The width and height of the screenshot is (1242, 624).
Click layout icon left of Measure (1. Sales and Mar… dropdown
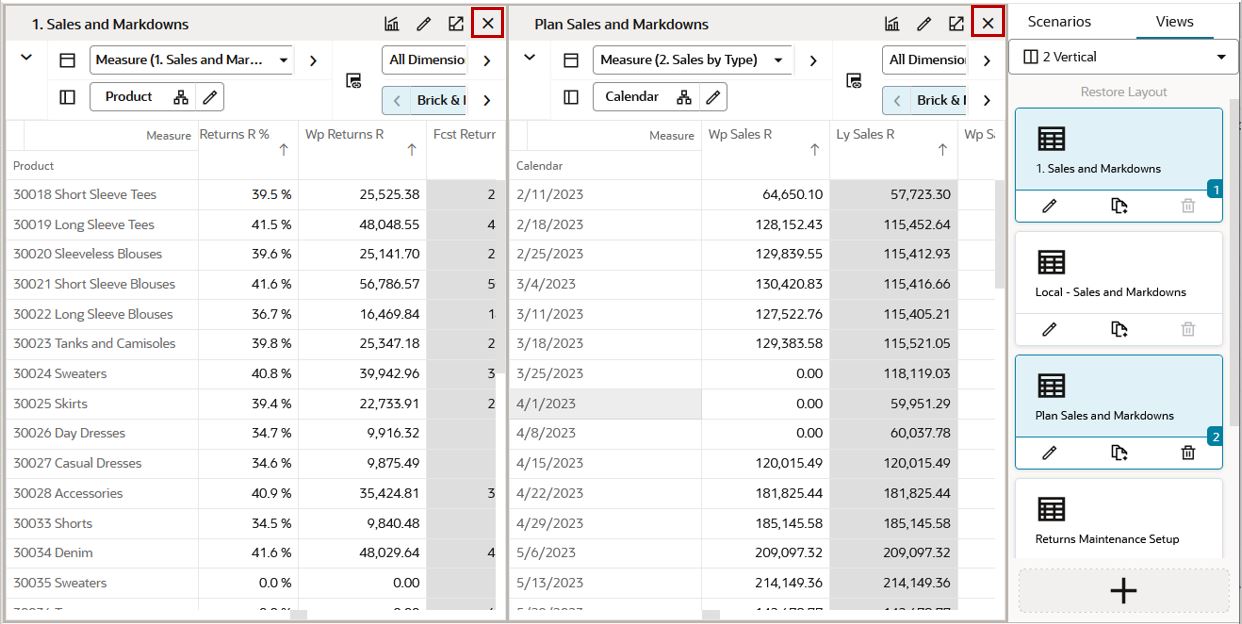tap(67, 60)
